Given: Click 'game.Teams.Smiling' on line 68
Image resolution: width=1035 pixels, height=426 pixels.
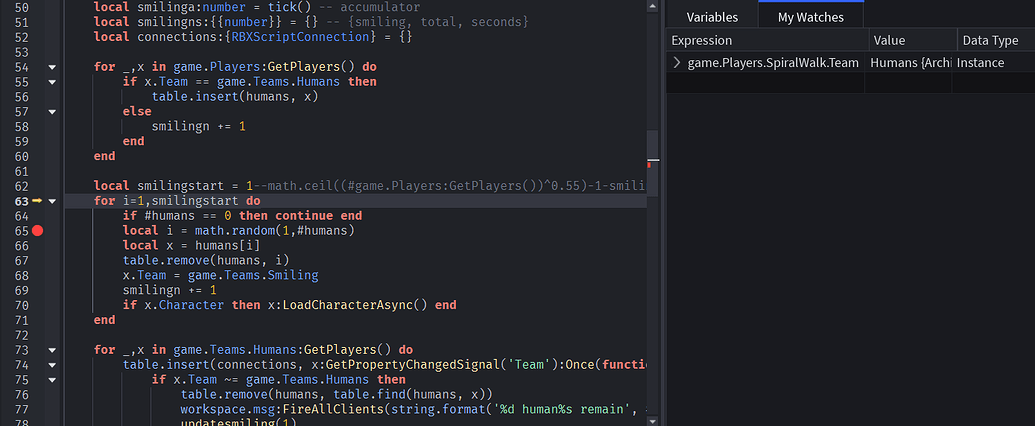Looking at the screenshot, I should 253,275.
